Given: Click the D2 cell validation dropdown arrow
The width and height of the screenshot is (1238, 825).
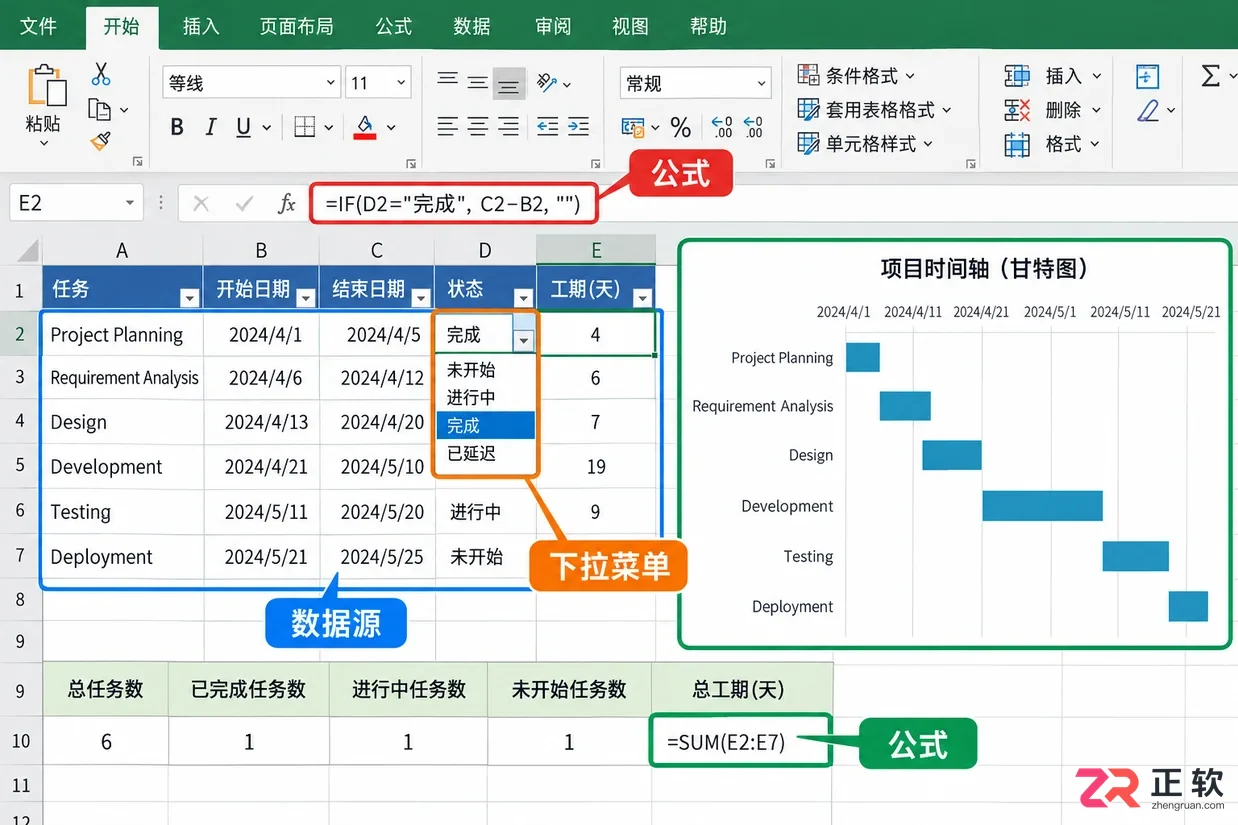Looking at the screenshot, I should click(x=523, y=341).
